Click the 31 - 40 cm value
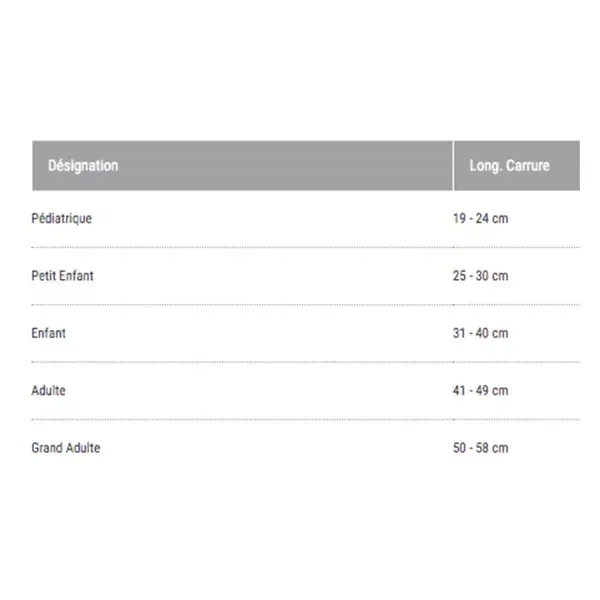 481,333
